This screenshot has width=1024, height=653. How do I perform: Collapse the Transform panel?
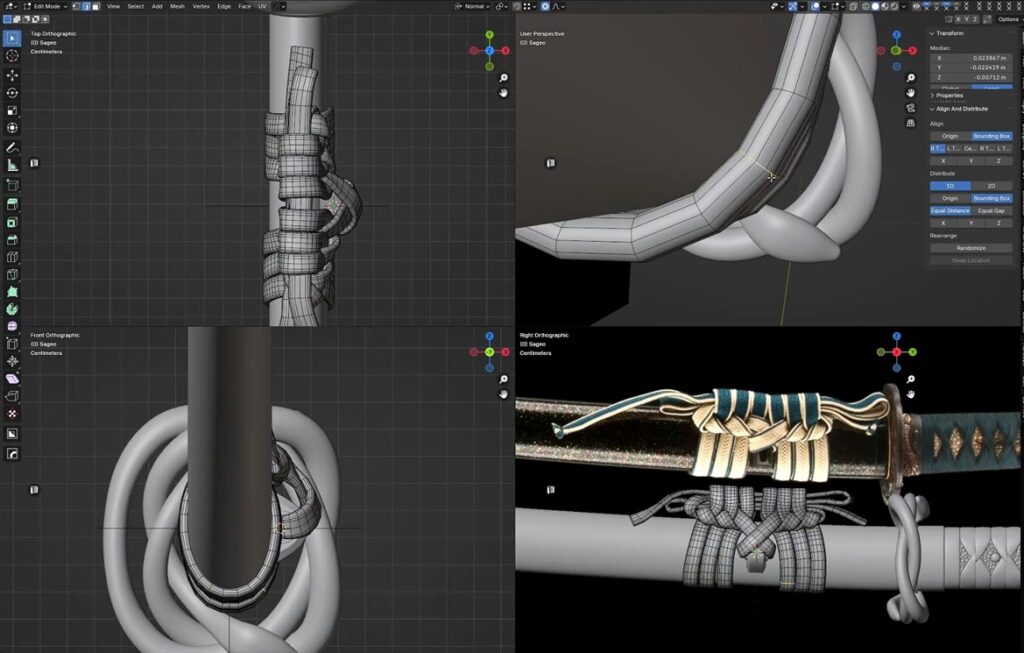click(x=933, y=33)
